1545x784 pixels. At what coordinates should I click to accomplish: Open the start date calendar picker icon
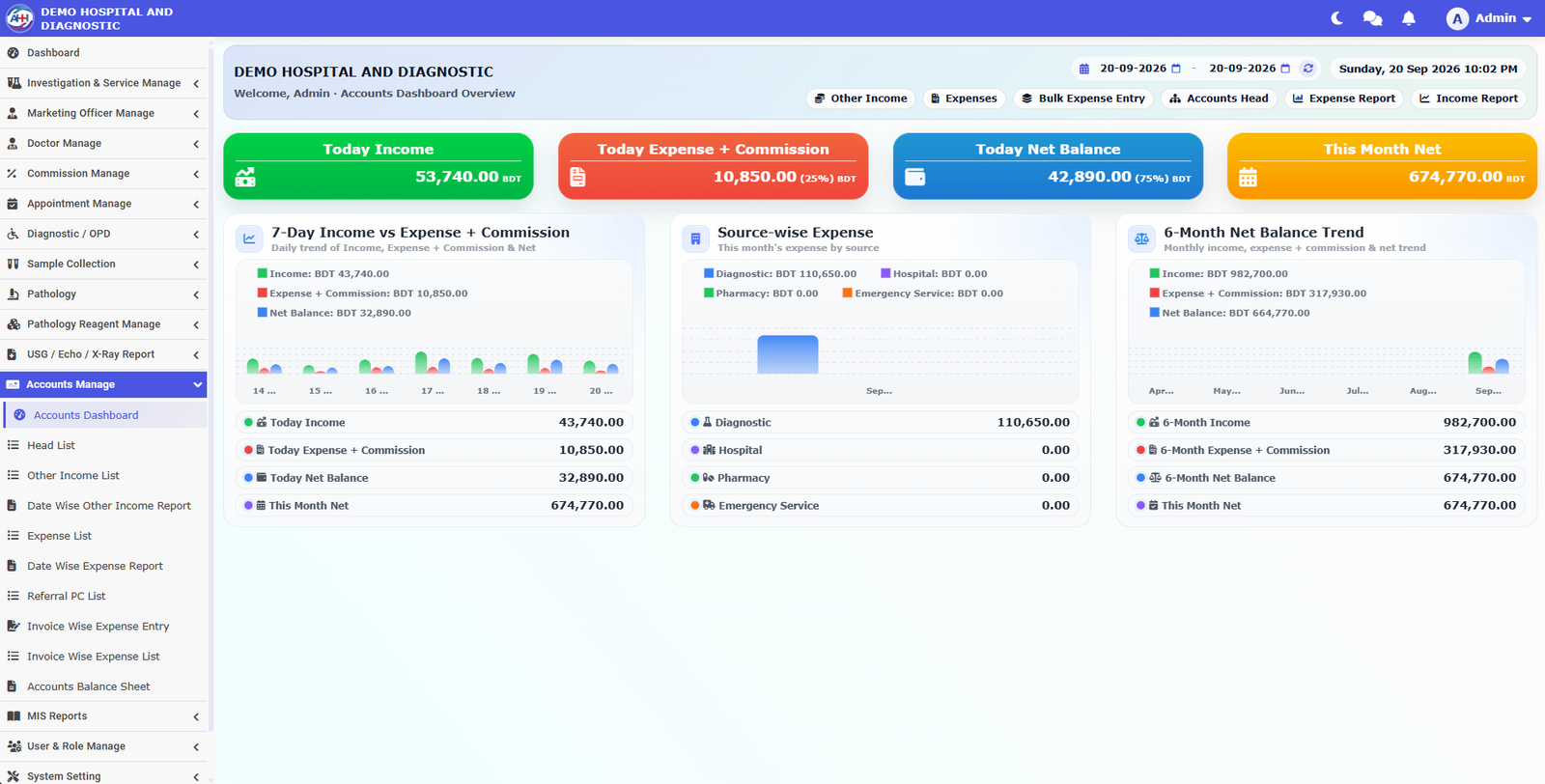pos(1176,69)
